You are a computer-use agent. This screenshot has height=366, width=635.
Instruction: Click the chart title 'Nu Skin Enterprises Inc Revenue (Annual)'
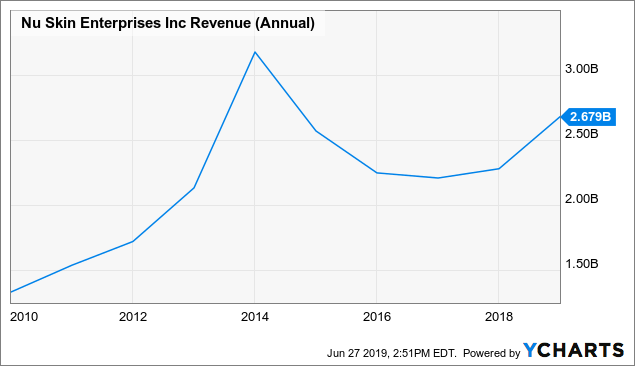point(168,23)
